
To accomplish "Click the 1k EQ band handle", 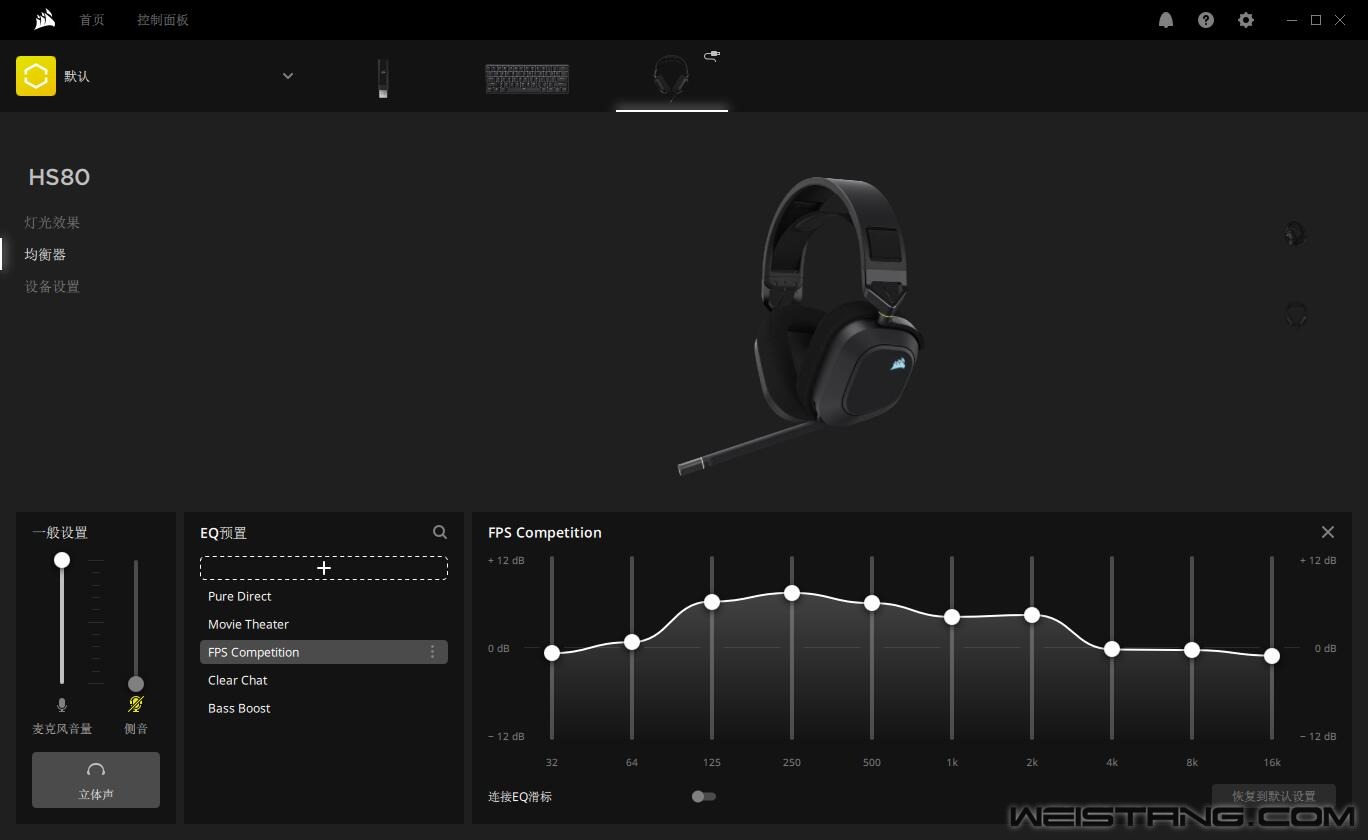I will (952, 617).
